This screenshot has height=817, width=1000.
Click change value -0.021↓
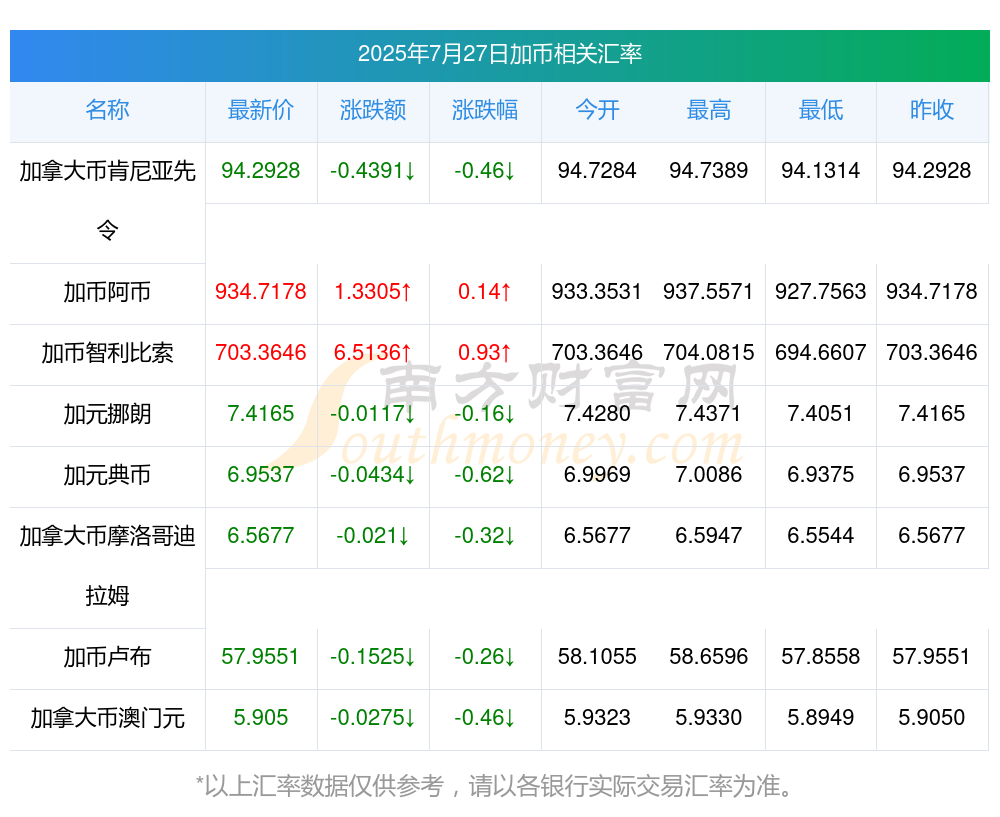(x=373, y=536)
